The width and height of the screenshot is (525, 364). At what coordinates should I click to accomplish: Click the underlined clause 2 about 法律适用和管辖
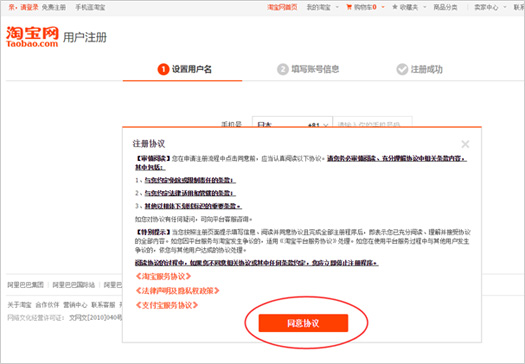point(190,193)
